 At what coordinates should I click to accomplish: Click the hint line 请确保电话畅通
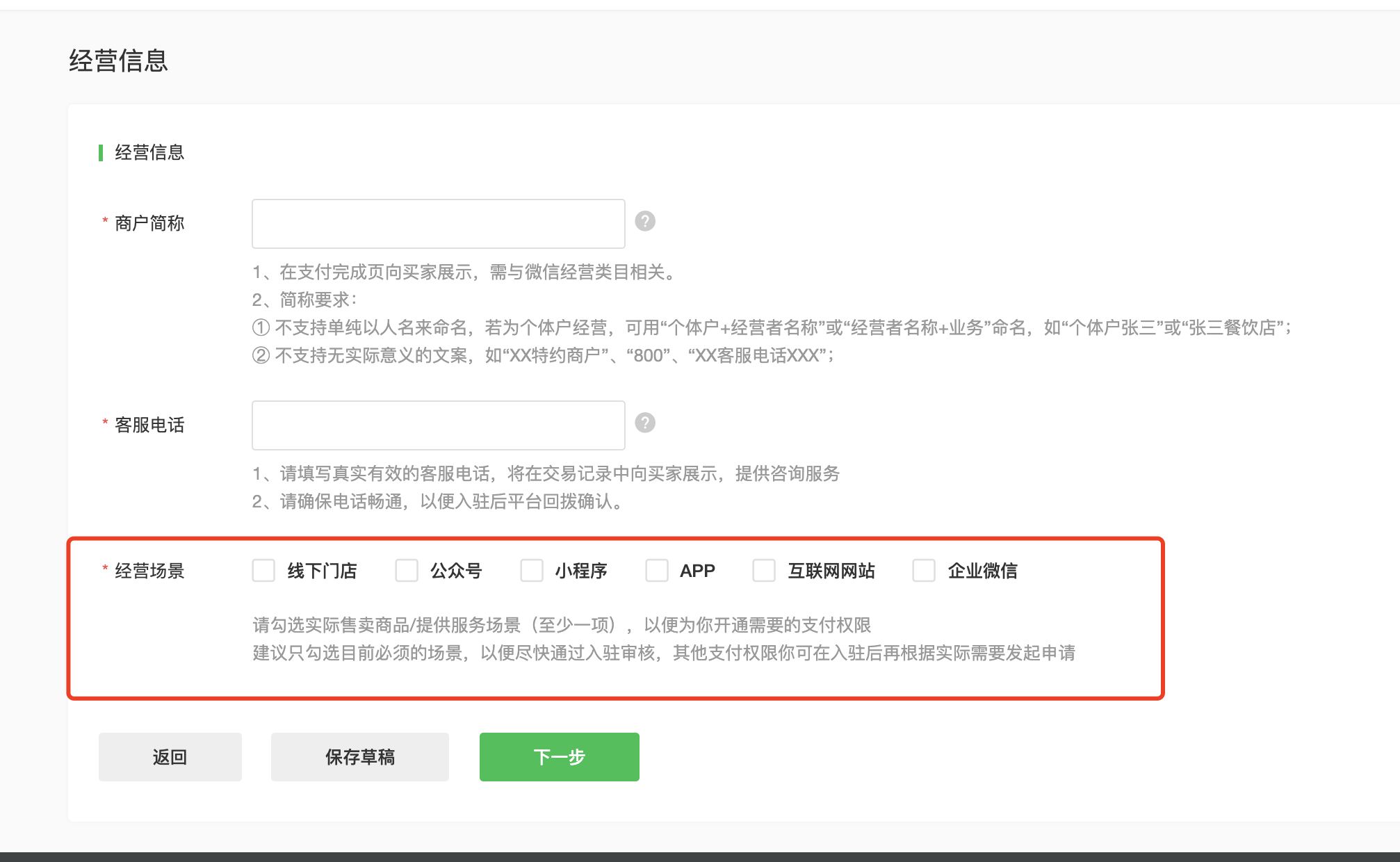tap(438, 501)
